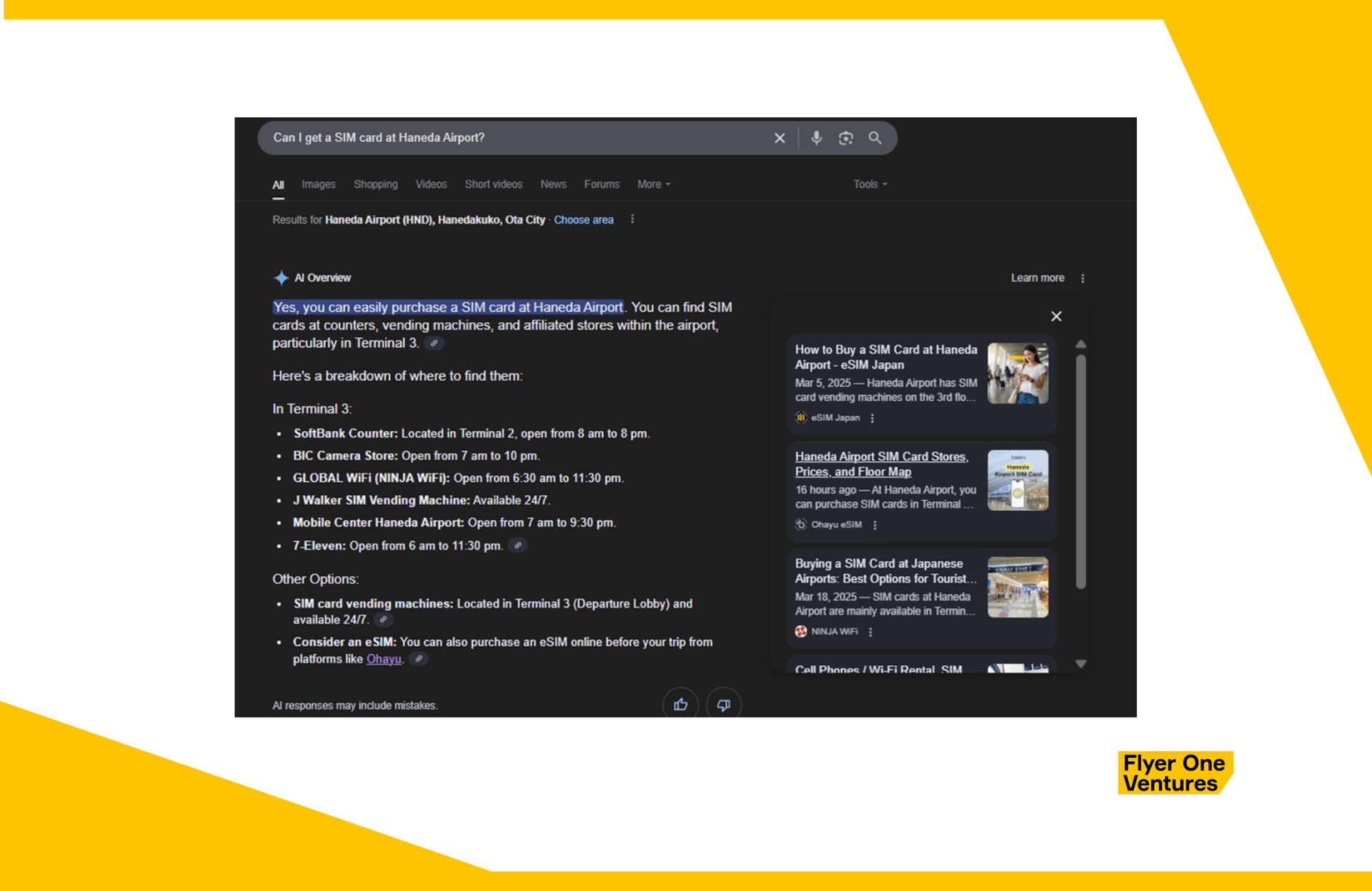The height and width of the screenshot is (891, 1372).
Task: Open the Ohayu eSIM platform link
Action: click(x=384, y=659)
